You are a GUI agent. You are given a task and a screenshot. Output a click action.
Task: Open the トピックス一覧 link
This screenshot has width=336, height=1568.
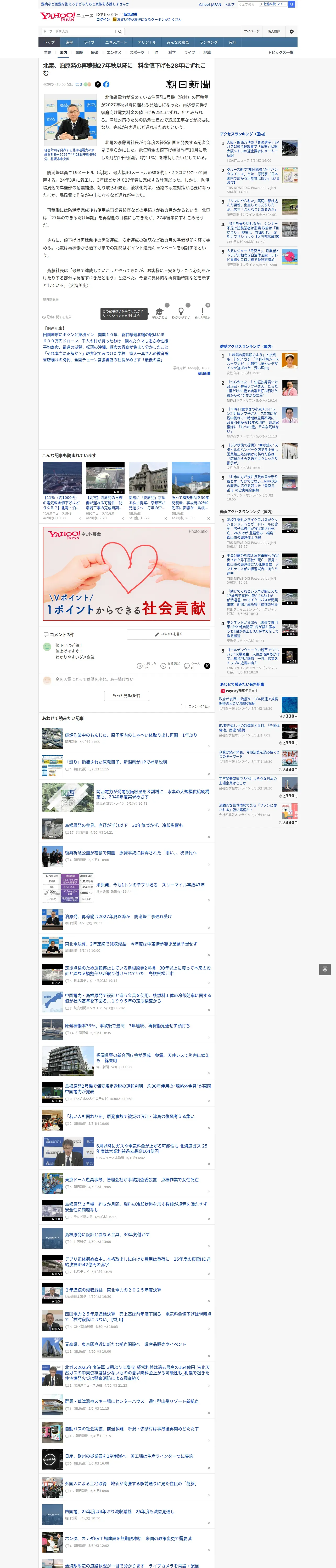click(281, 52)
